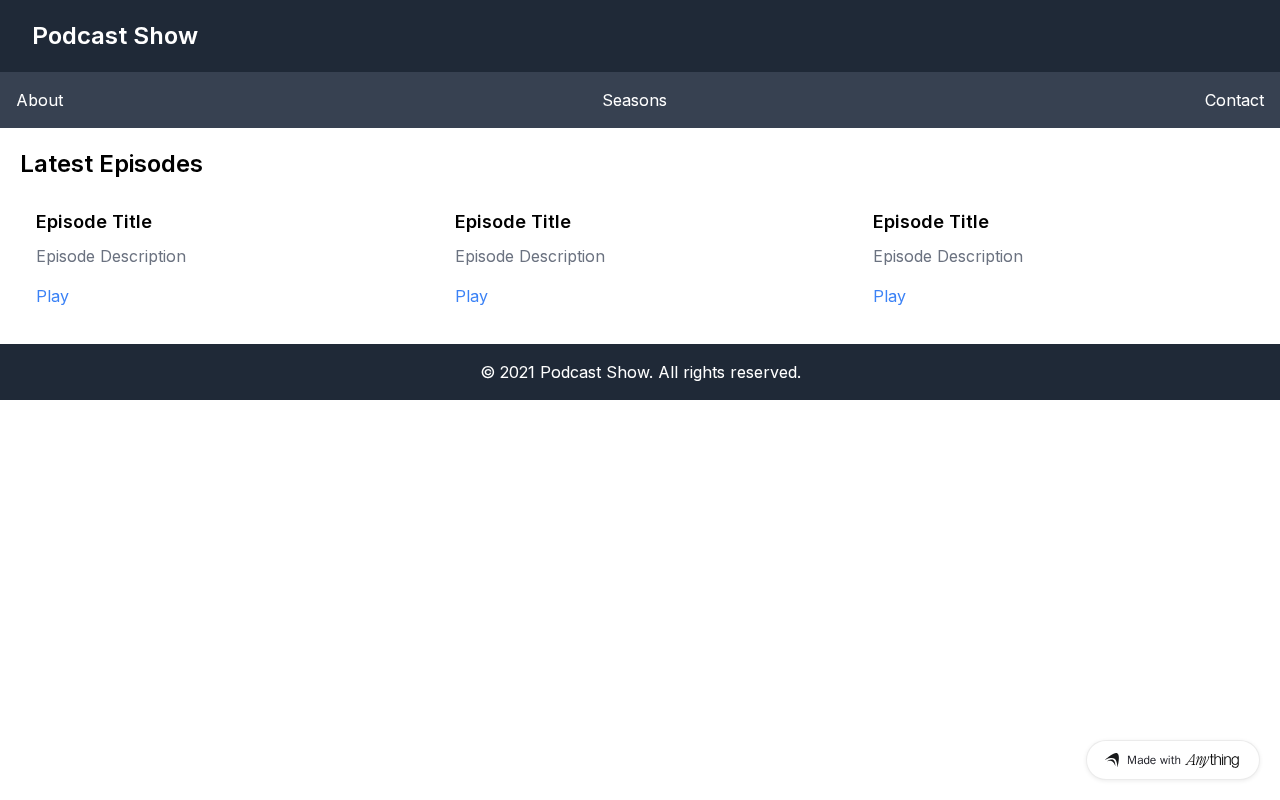
Task: Click the second episode's description text
Action: tap(530, 256)
